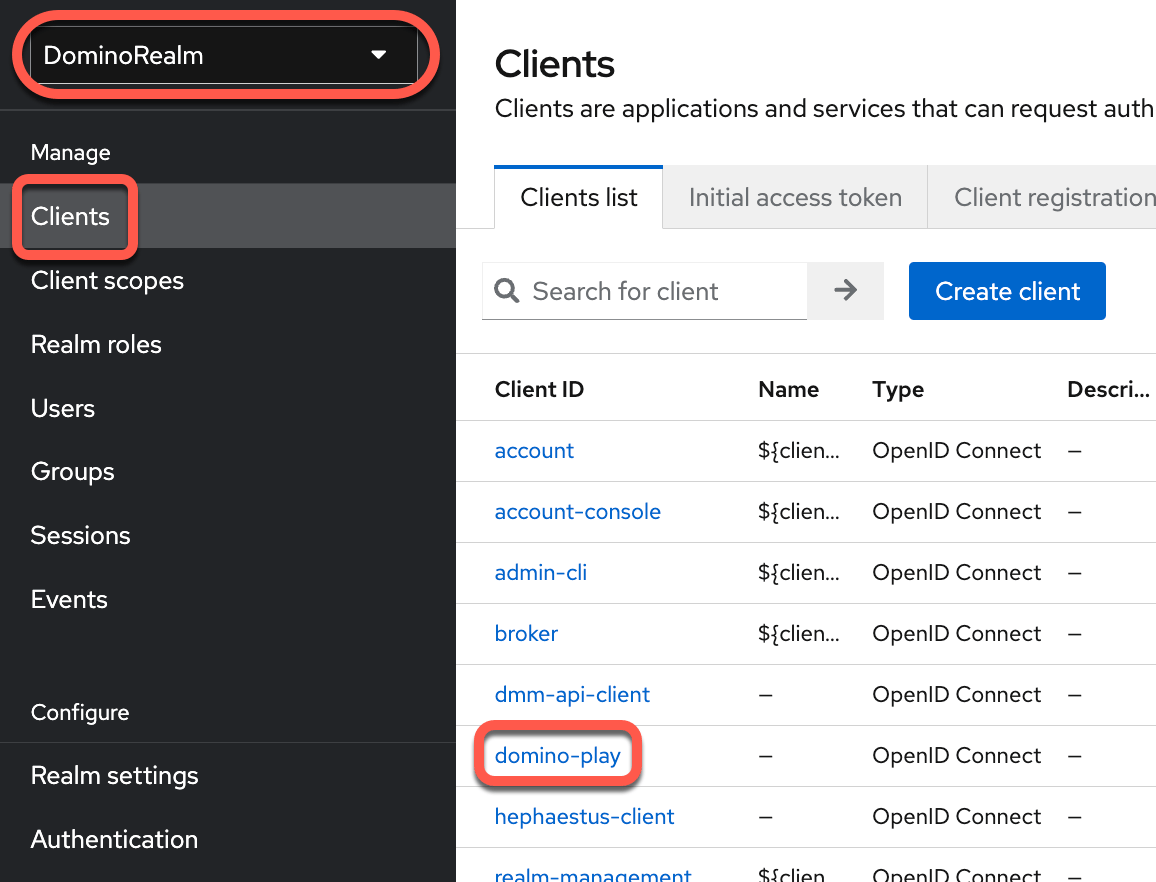The height and width of the screenshot is (882, 1156).
Task: Select OpenID Connect type in domino-play row
Action: 956,756
